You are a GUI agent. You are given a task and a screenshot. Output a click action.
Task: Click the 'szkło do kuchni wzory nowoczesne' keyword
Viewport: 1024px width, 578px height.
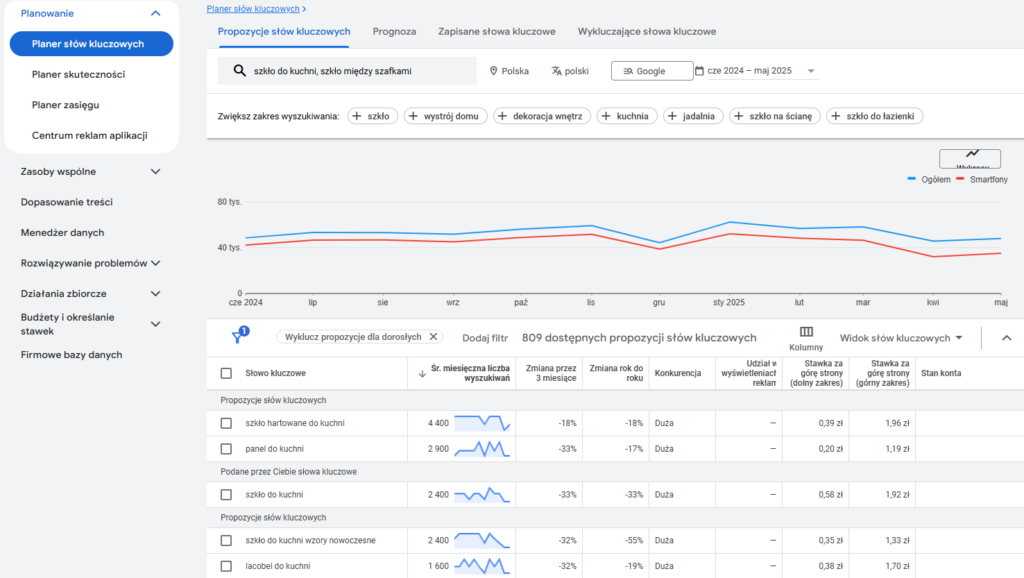point(310,540)
